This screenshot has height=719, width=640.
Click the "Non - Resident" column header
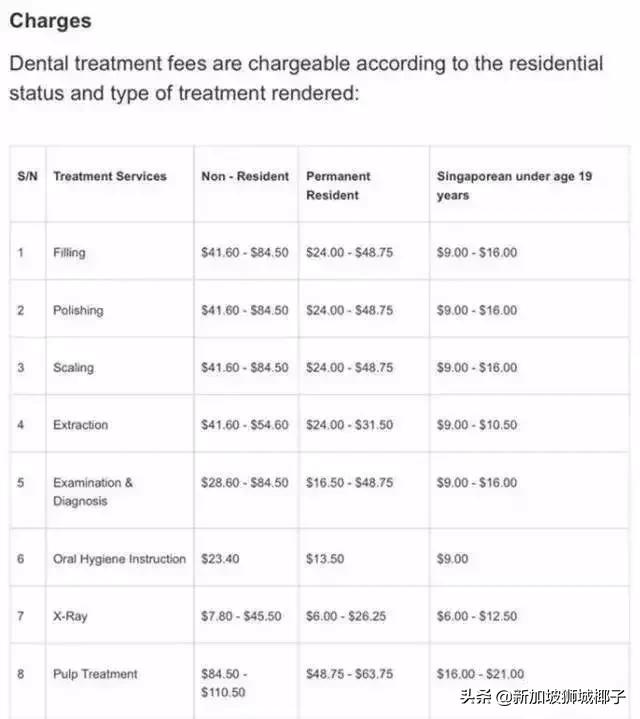pyautogui.click(x=245, y=176)
